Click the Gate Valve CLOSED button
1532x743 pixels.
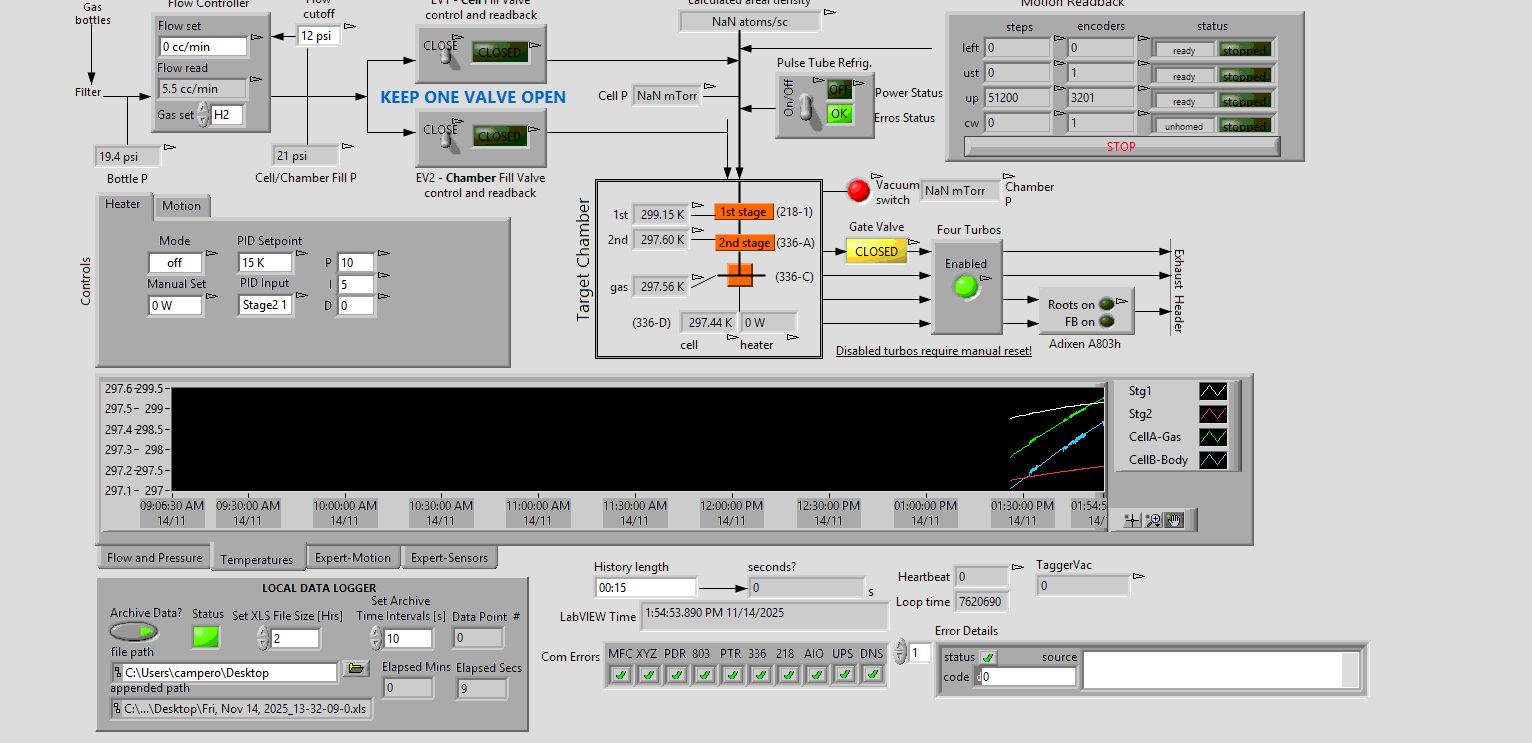876,252
